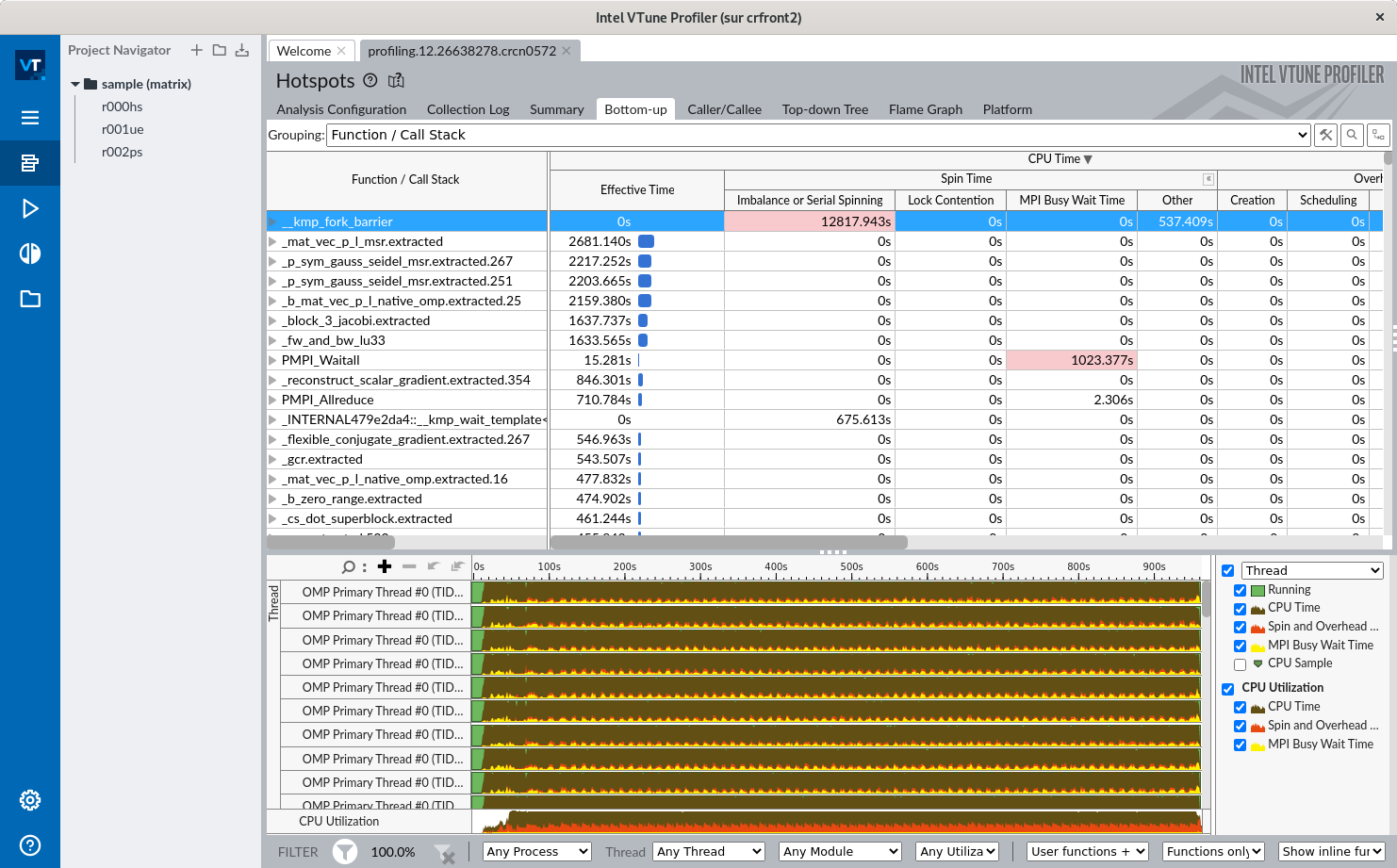The image size is (1397, 868).
Task: Open the Analysis Configuration tab
Action: pyautogui.click(x=341, y=109)
